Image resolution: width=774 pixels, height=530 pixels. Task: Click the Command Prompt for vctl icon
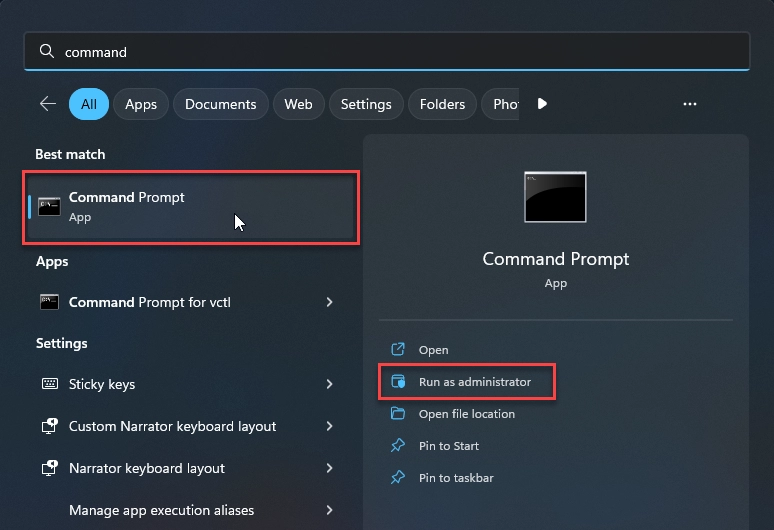pyautogui.click(x=49, y=302)
